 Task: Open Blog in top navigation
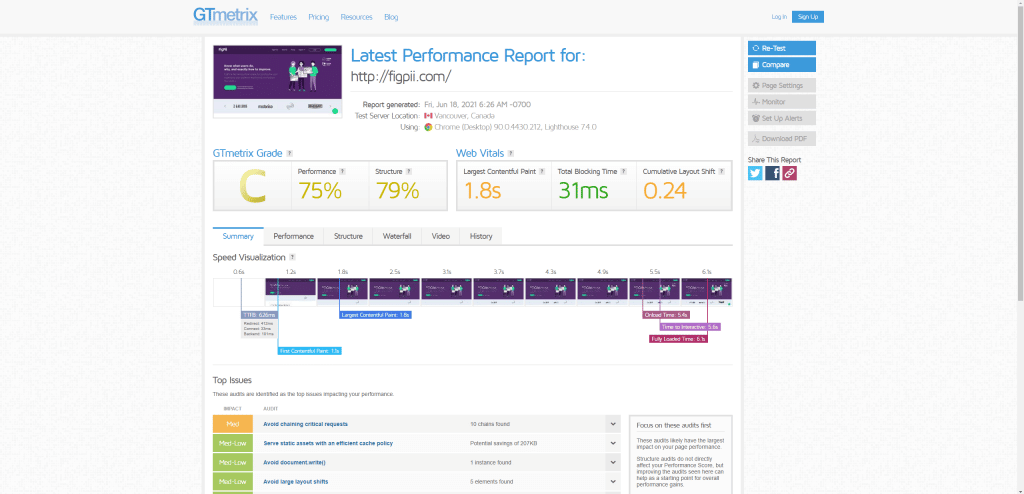coord(391,17)
